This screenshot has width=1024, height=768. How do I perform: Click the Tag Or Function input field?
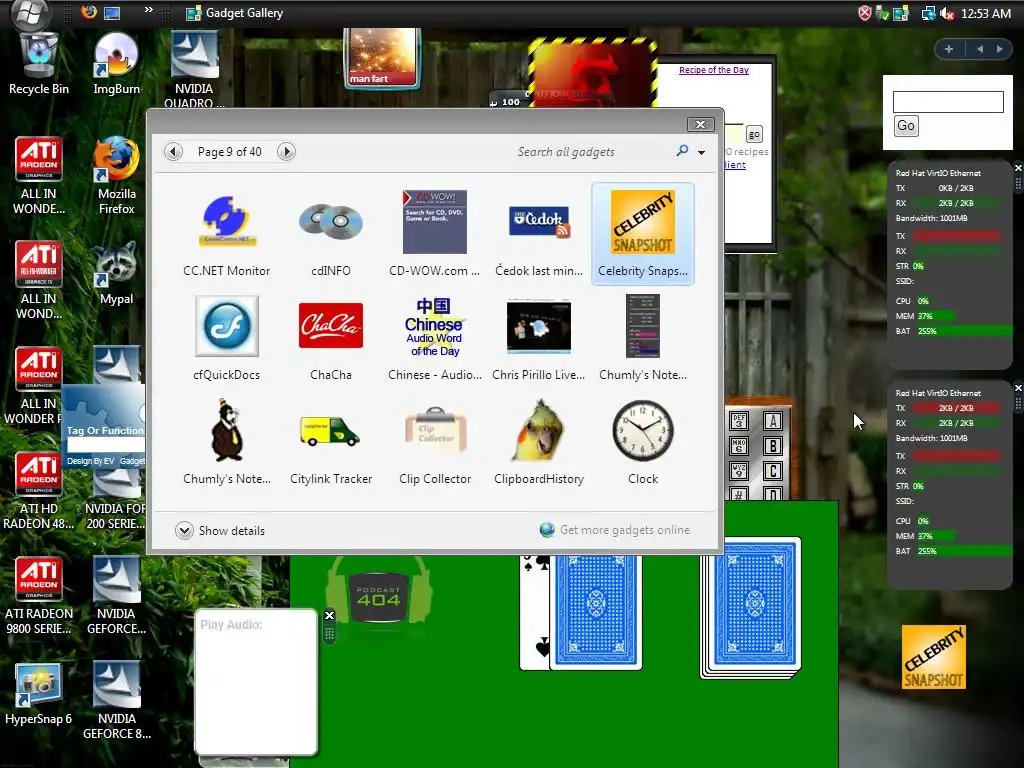click(x=105, y=445)
